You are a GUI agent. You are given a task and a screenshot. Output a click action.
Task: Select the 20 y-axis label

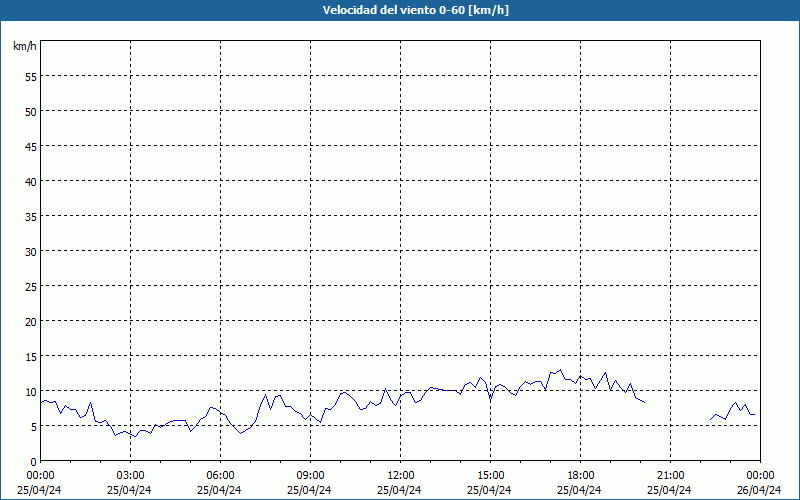(31, 322)
